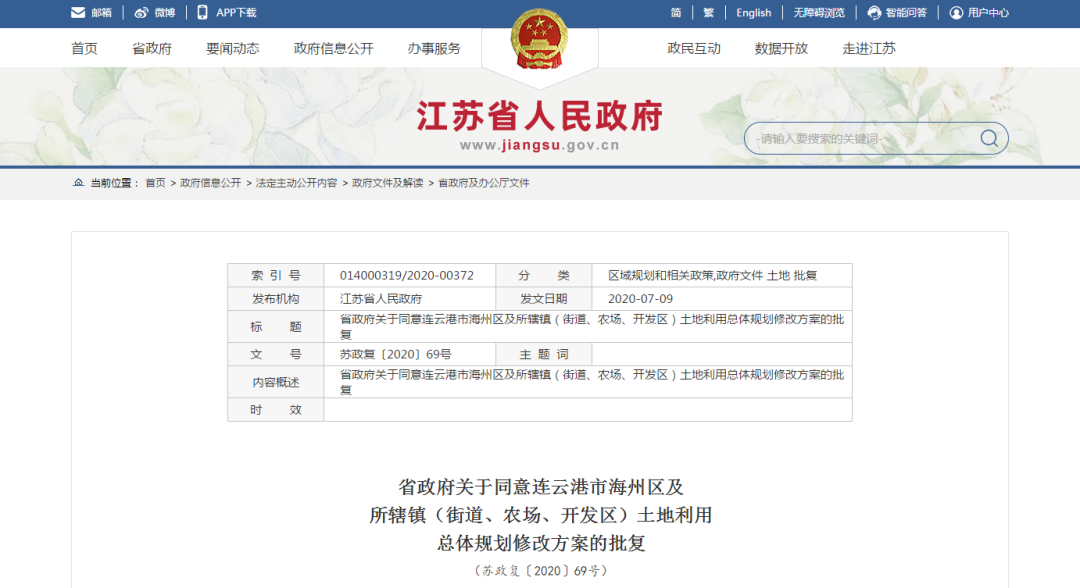Open 办事服务 navigation menu

tap(434, 48)
